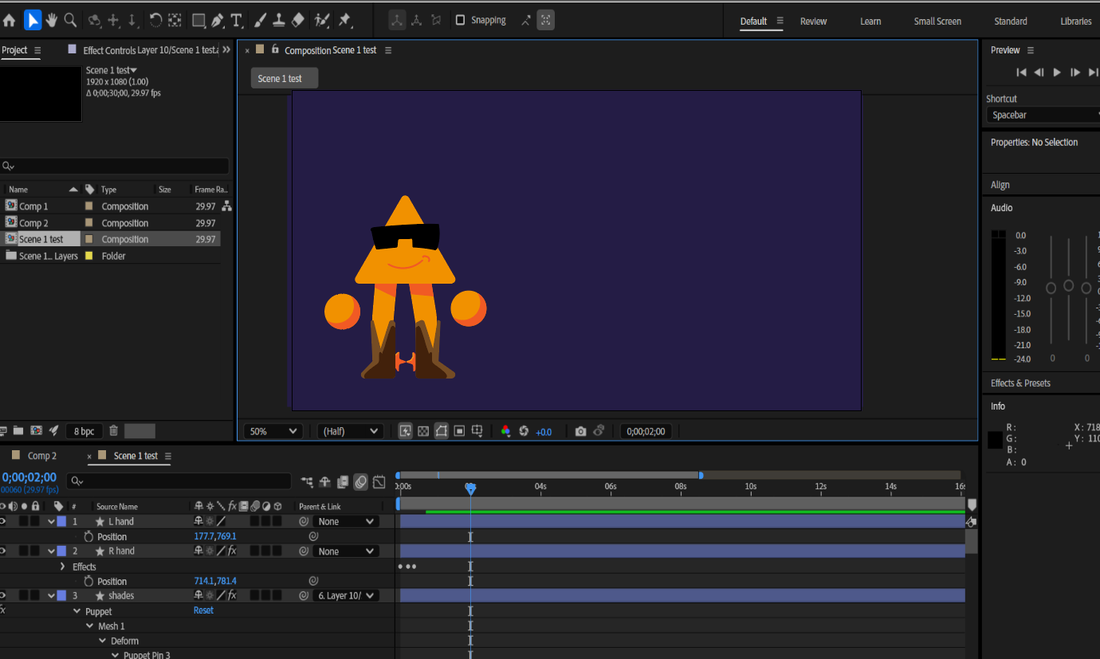Select the Brush tool
This screenshot has height=659, width=1100.
click(260, 20)
